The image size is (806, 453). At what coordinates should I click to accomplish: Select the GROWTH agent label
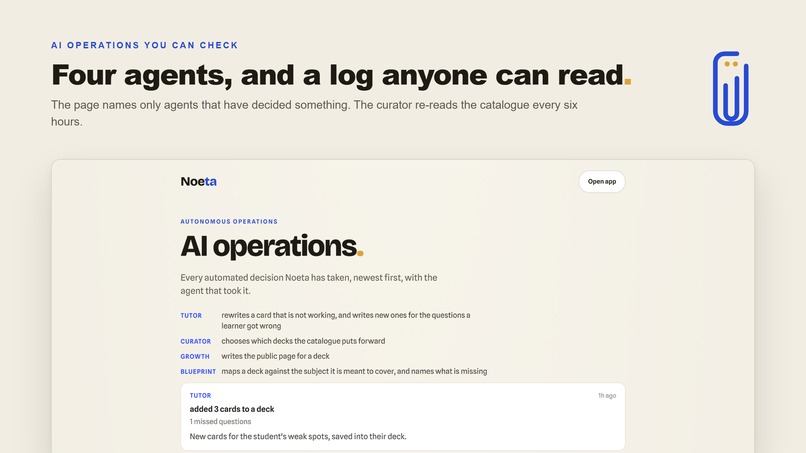pyautogui.click(x=195, y=356)
